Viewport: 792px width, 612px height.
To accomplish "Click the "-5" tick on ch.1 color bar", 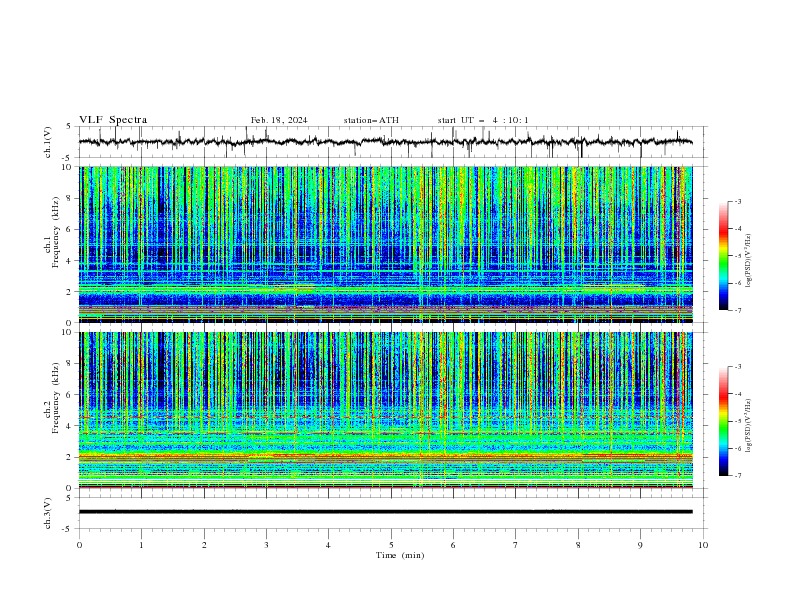I will click(x=738, y=256).
